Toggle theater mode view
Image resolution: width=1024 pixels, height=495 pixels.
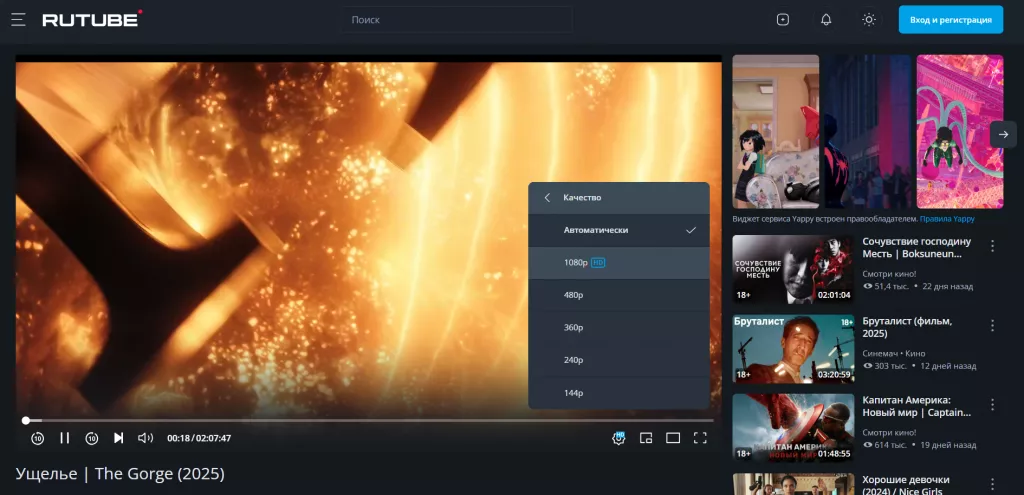tap(673, 438)
